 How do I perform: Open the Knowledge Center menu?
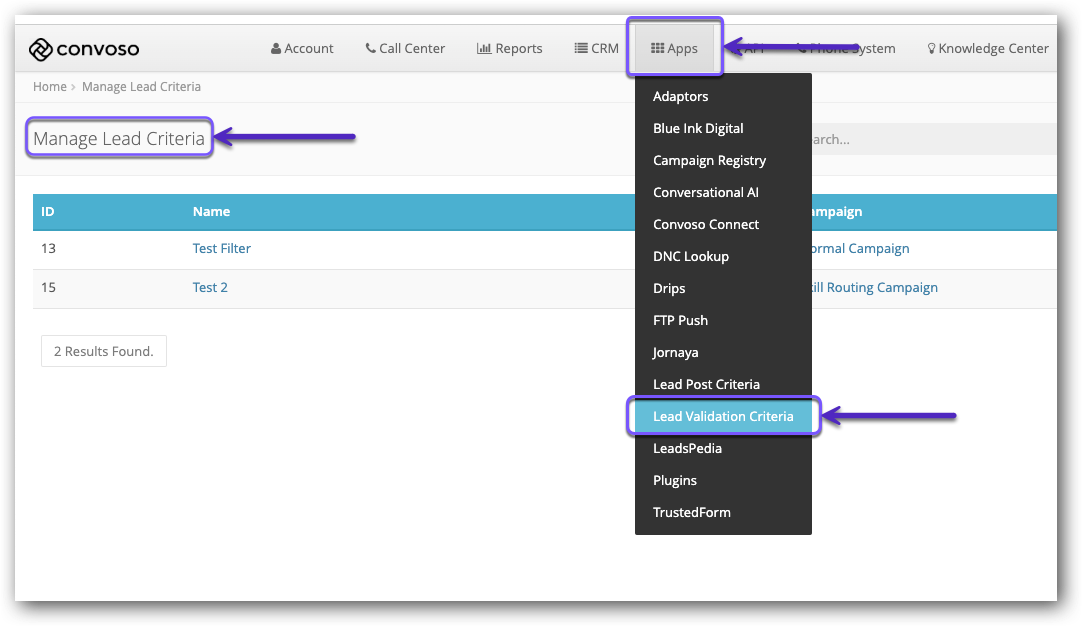[987, 48]
